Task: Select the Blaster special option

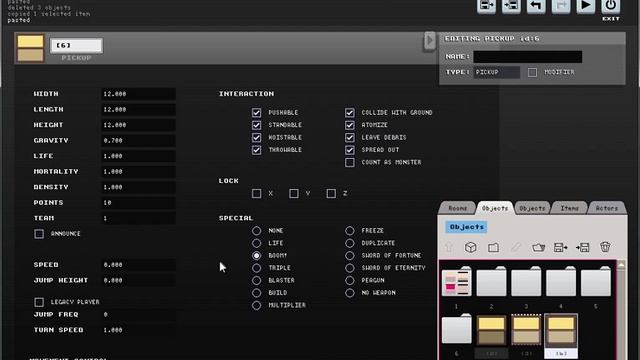Action: click(256, 280)
